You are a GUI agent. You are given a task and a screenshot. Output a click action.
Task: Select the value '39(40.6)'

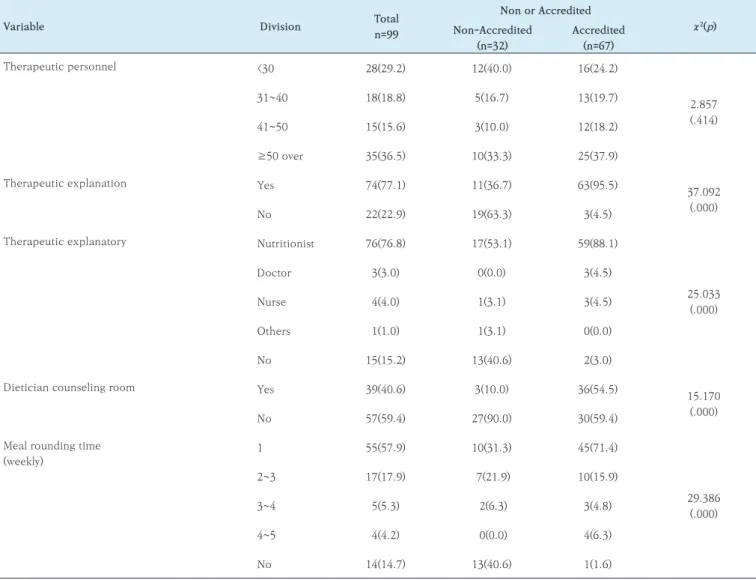(x=386, y=390)
